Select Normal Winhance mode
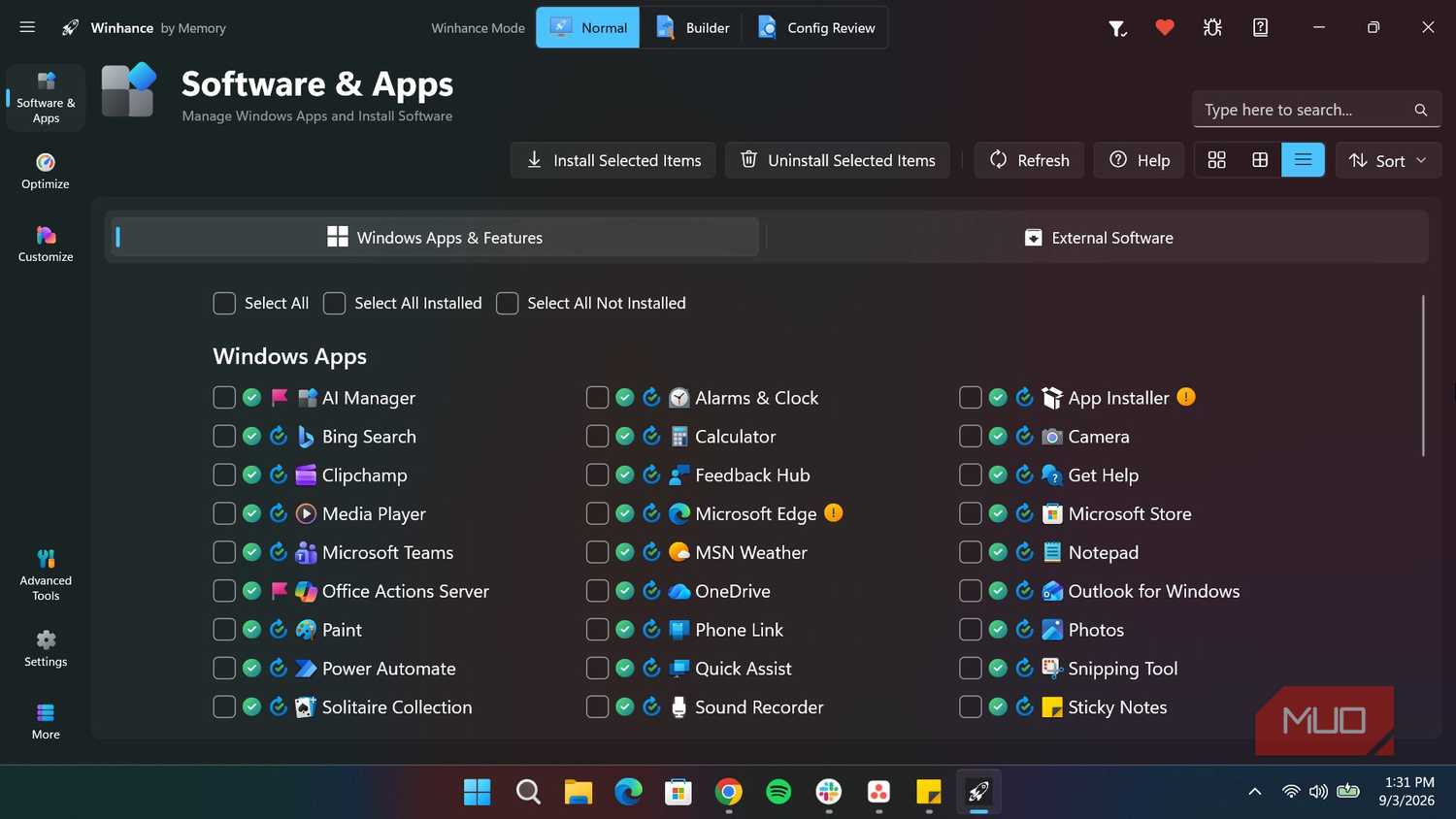 [x=588, y=27]
